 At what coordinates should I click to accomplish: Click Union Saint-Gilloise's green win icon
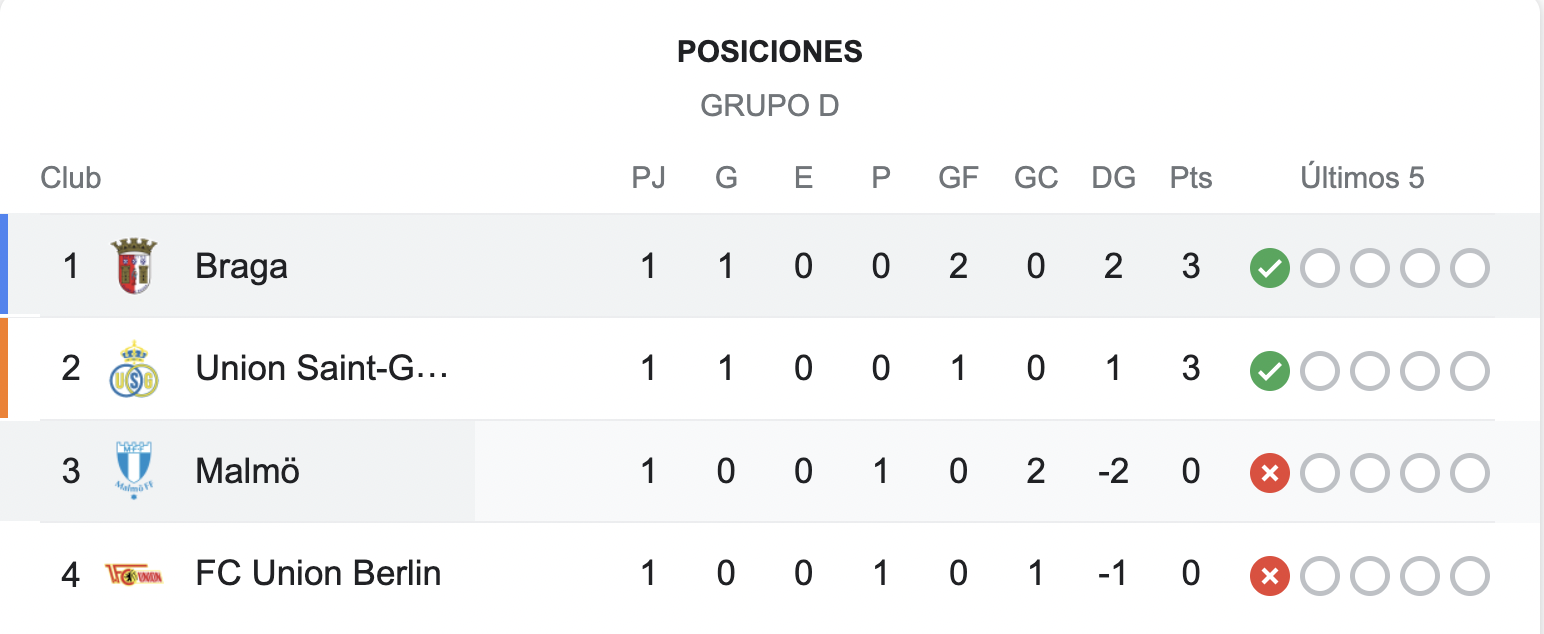[1270, 371]
